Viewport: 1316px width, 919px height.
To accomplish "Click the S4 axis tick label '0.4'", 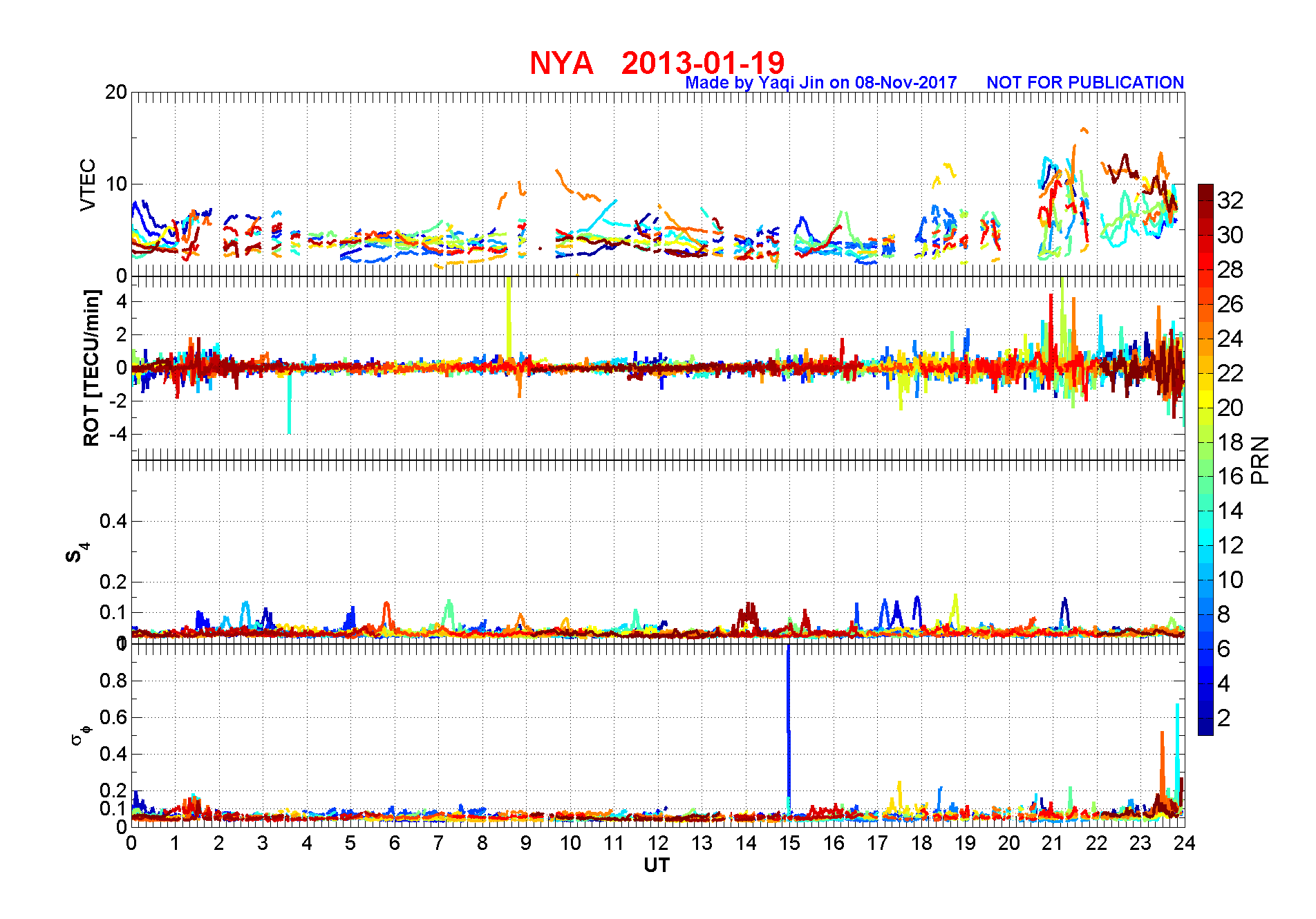I will pos(113,521).
